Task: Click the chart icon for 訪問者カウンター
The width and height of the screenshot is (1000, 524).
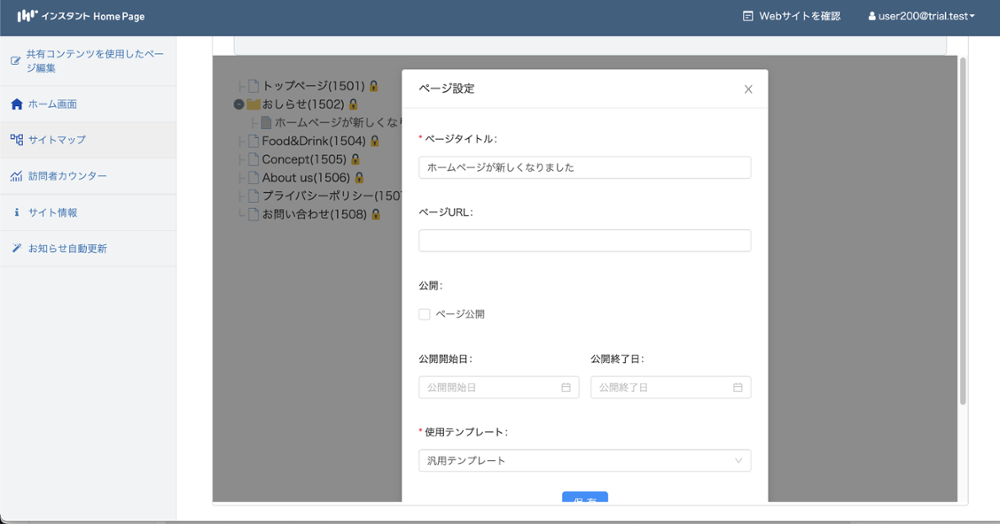Action: click(16, 177)
